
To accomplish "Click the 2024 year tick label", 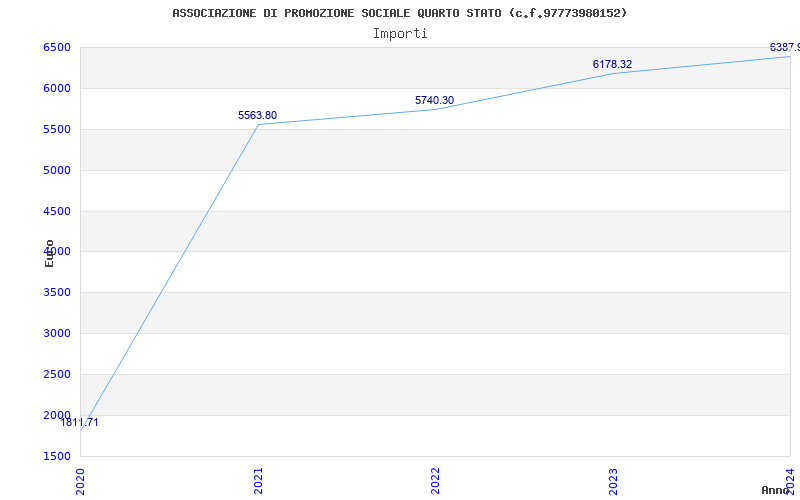I will 790,480.
